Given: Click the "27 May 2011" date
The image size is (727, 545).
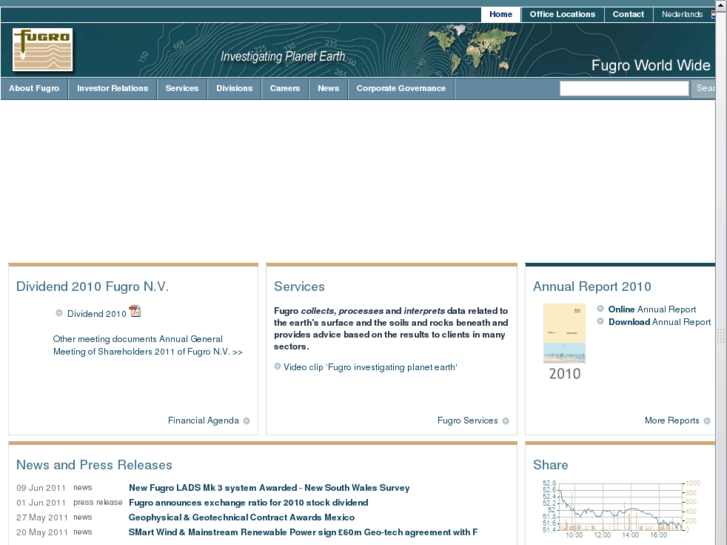Looking at the screenshot, I should pos(42,518).
